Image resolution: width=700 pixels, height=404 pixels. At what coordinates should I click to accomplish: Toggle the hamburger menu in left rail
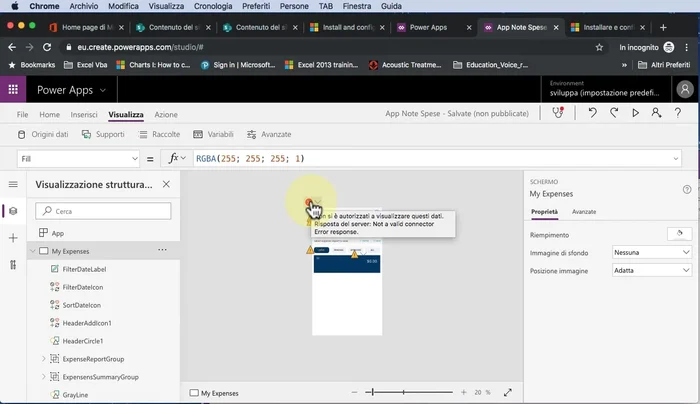click(13, 184)
